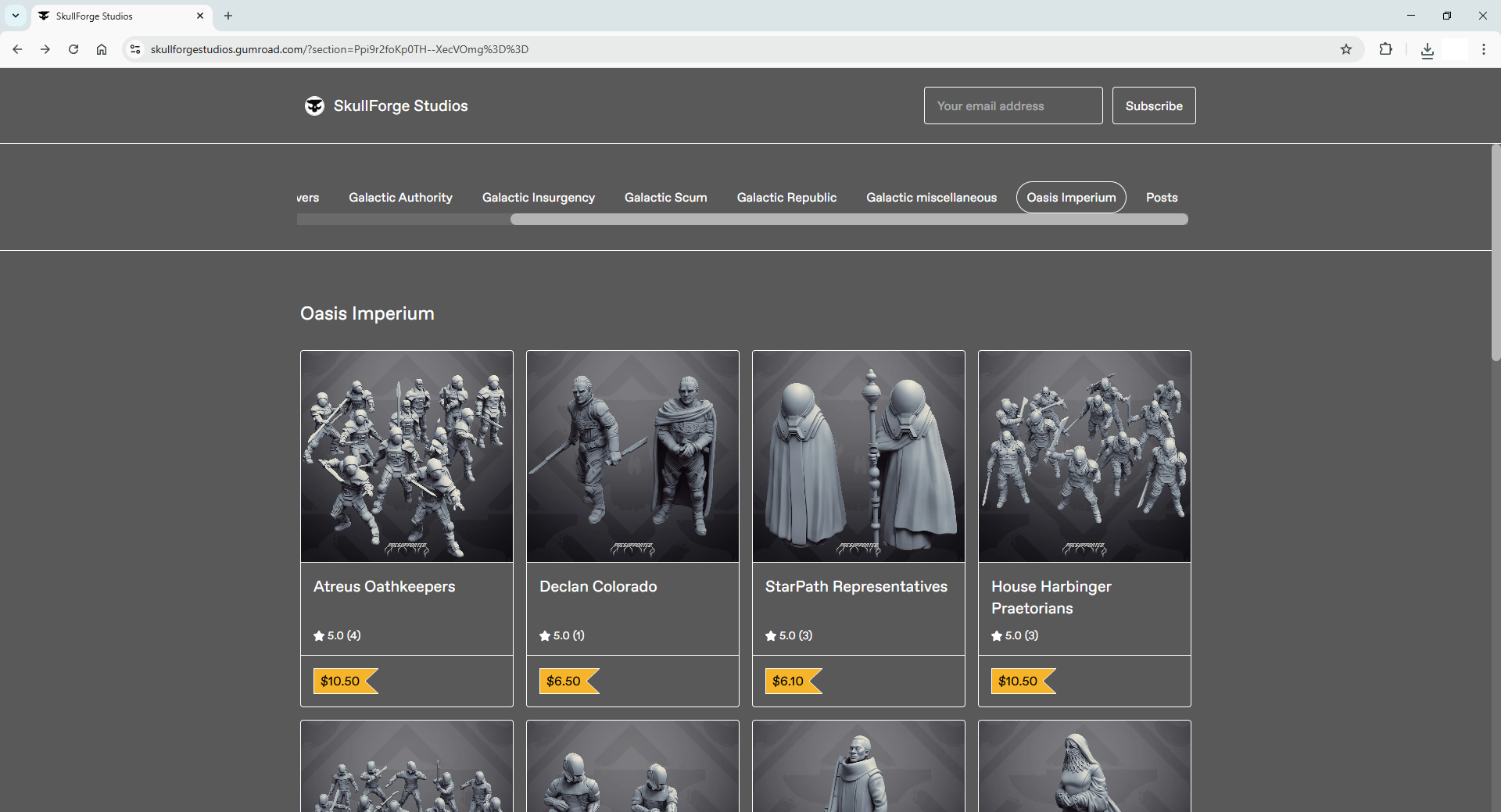
Task: Open the browser home page icon
Action: click(102, 49)
